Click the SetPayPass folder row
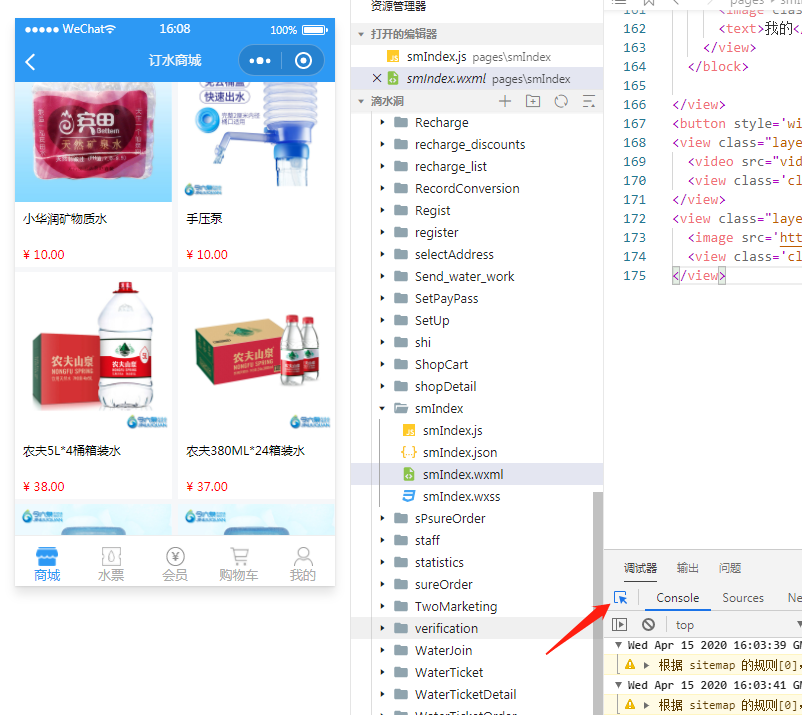Viewport: 802px width, 715px height. [477, 299]
